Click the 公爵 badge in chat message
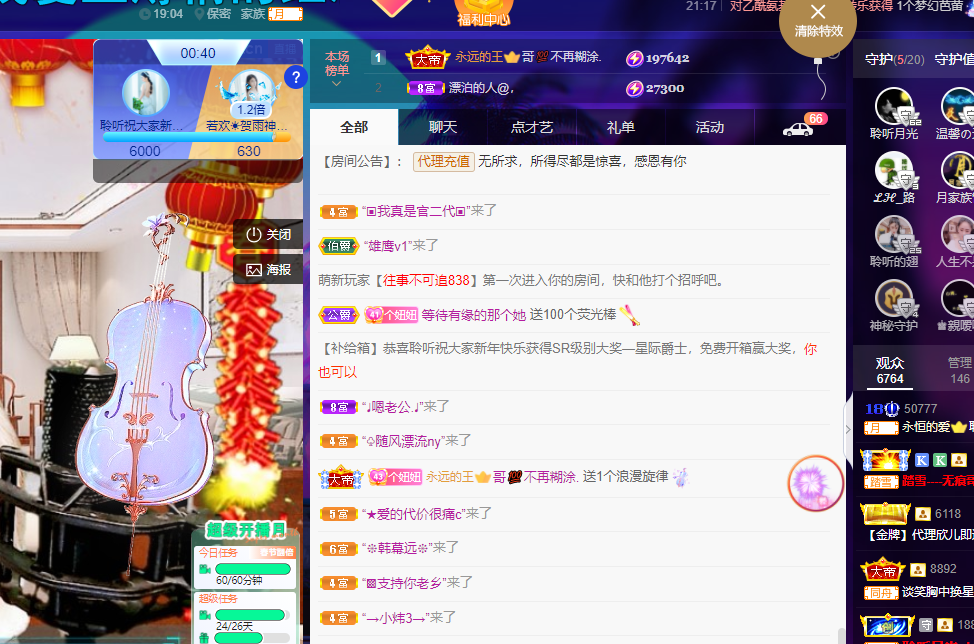Image resolution: width=974 pixels, height=644 pixels. point(339,315)
